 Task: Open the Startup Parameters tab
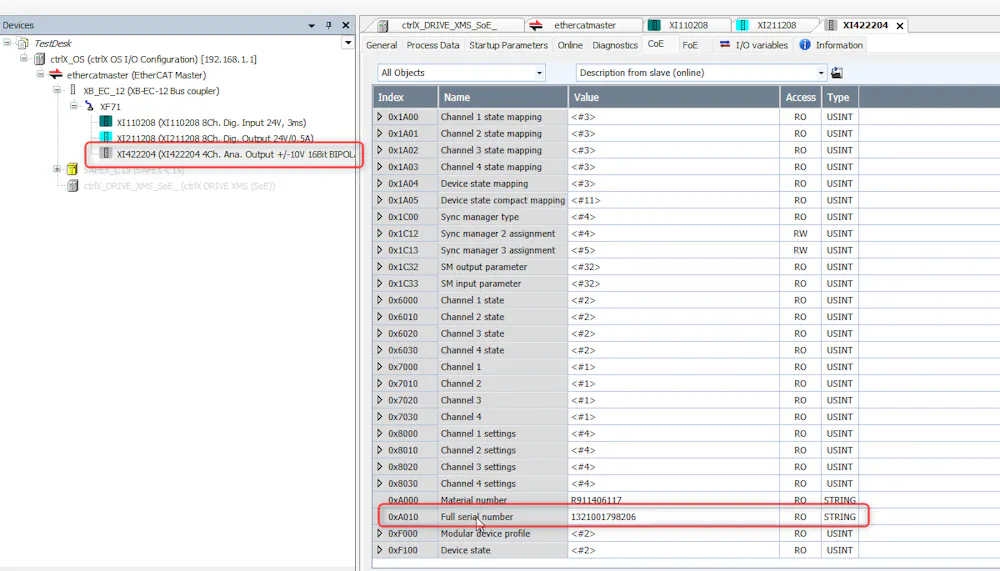point(508,45)
